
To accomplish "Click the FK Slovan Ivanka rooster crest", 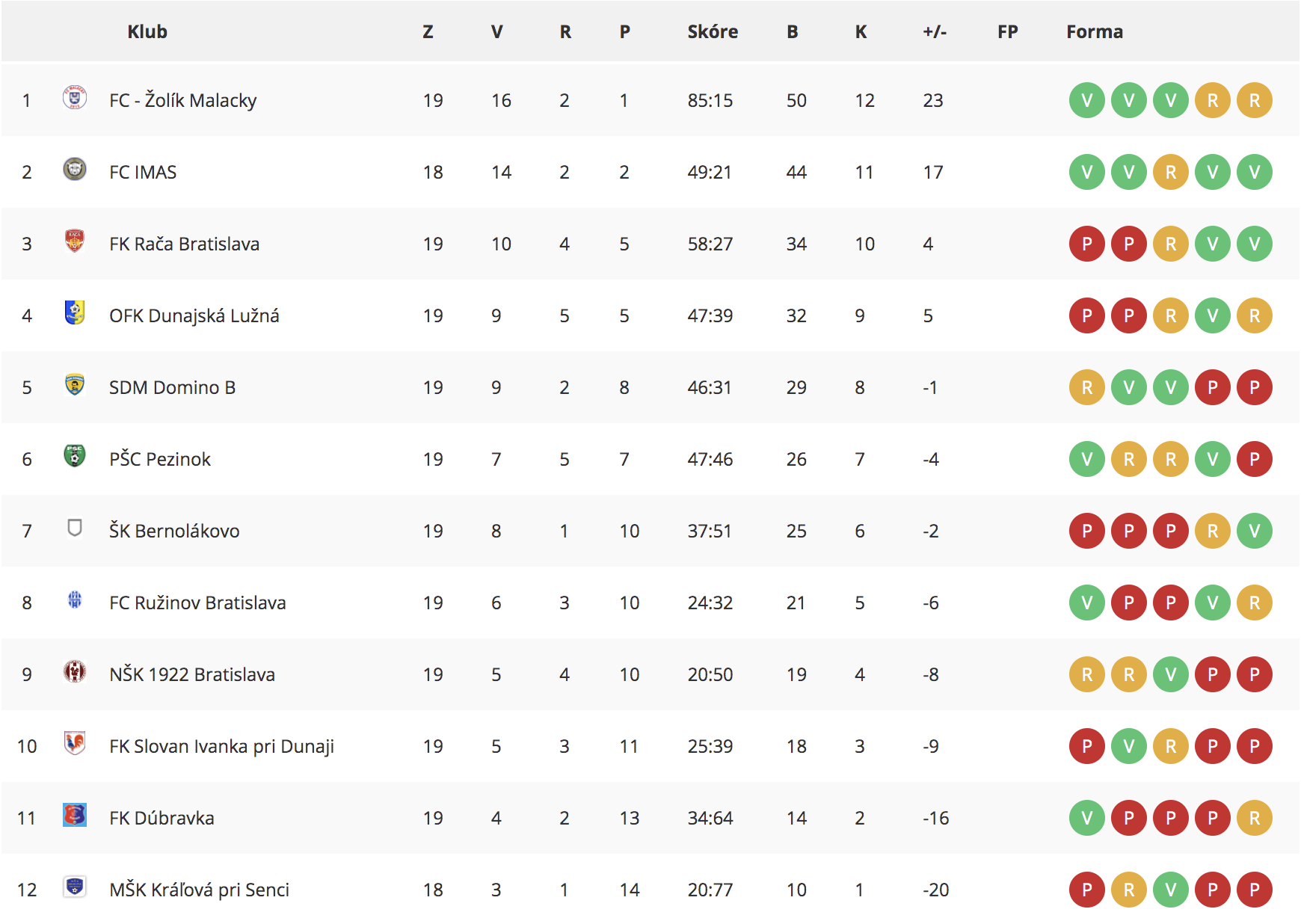I will [x=75, y=743].
